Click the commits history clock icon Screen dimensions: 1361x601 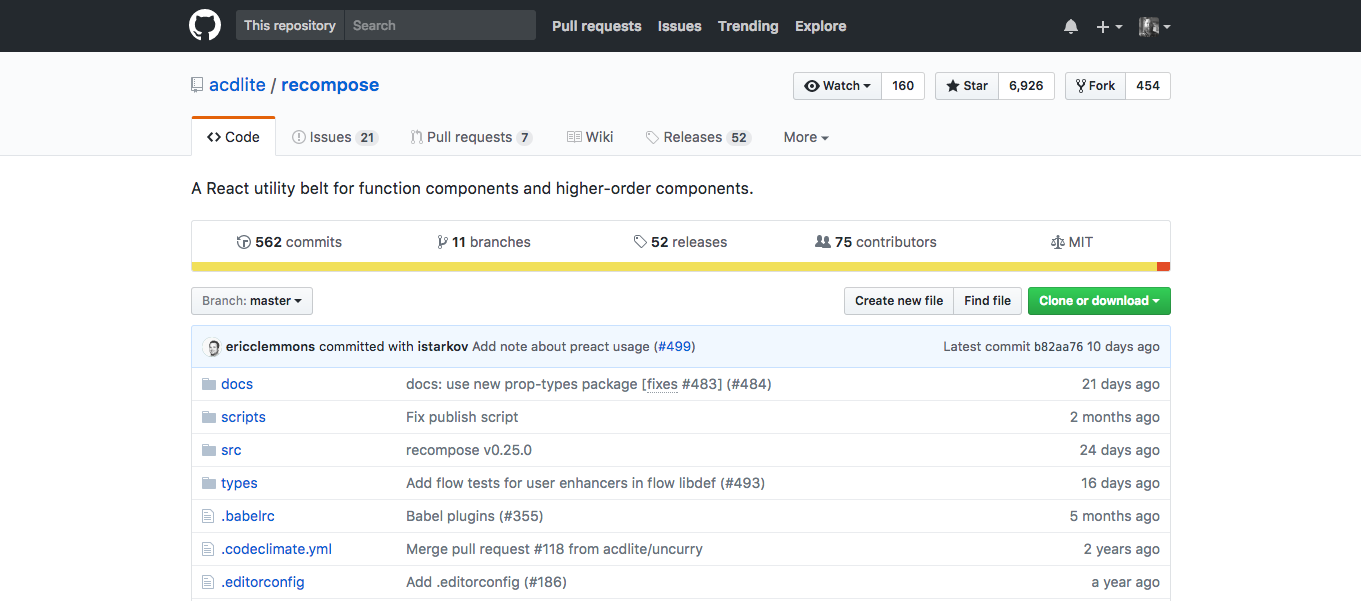point(243,242)
